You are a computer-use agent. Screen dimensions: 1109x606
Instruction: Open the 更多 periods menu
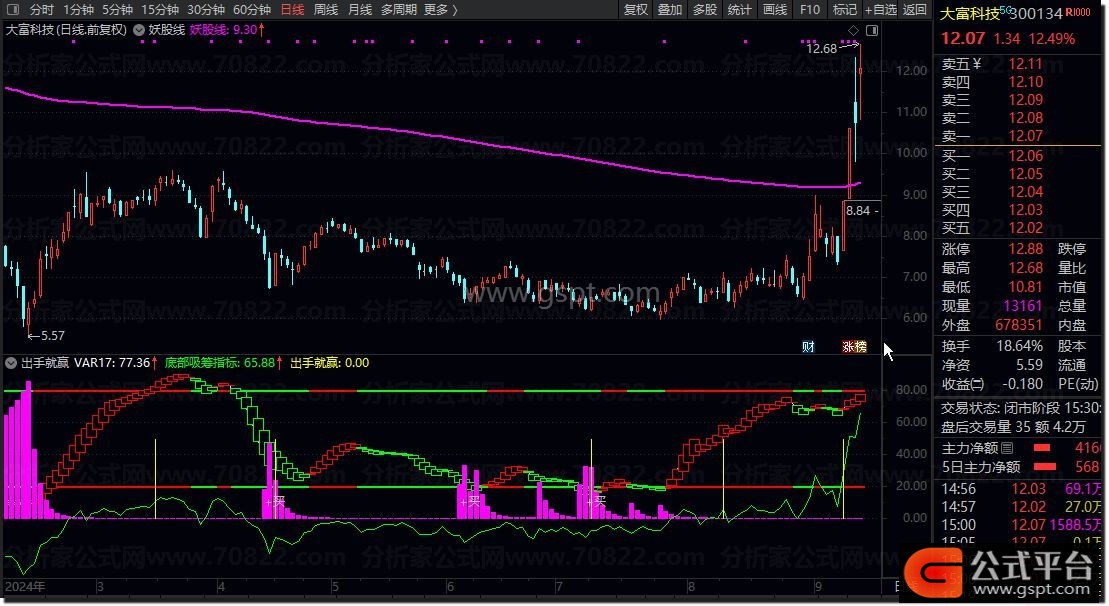click(441, 10)
